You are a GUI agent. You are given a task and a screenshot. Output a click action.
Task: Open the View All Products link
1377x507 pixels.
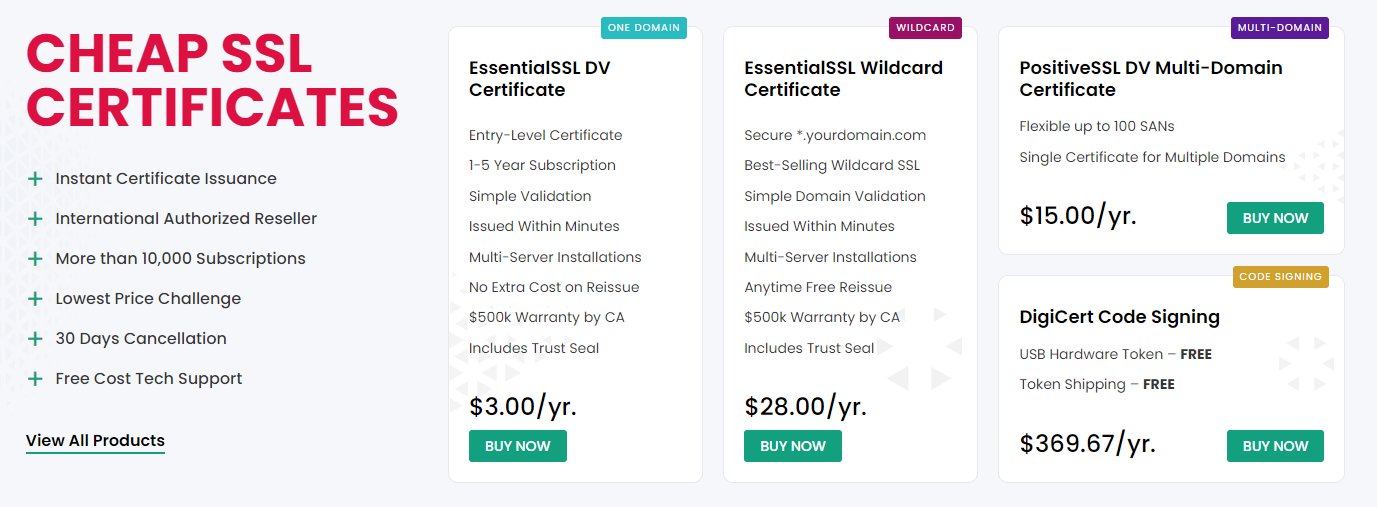coord(95,441)
